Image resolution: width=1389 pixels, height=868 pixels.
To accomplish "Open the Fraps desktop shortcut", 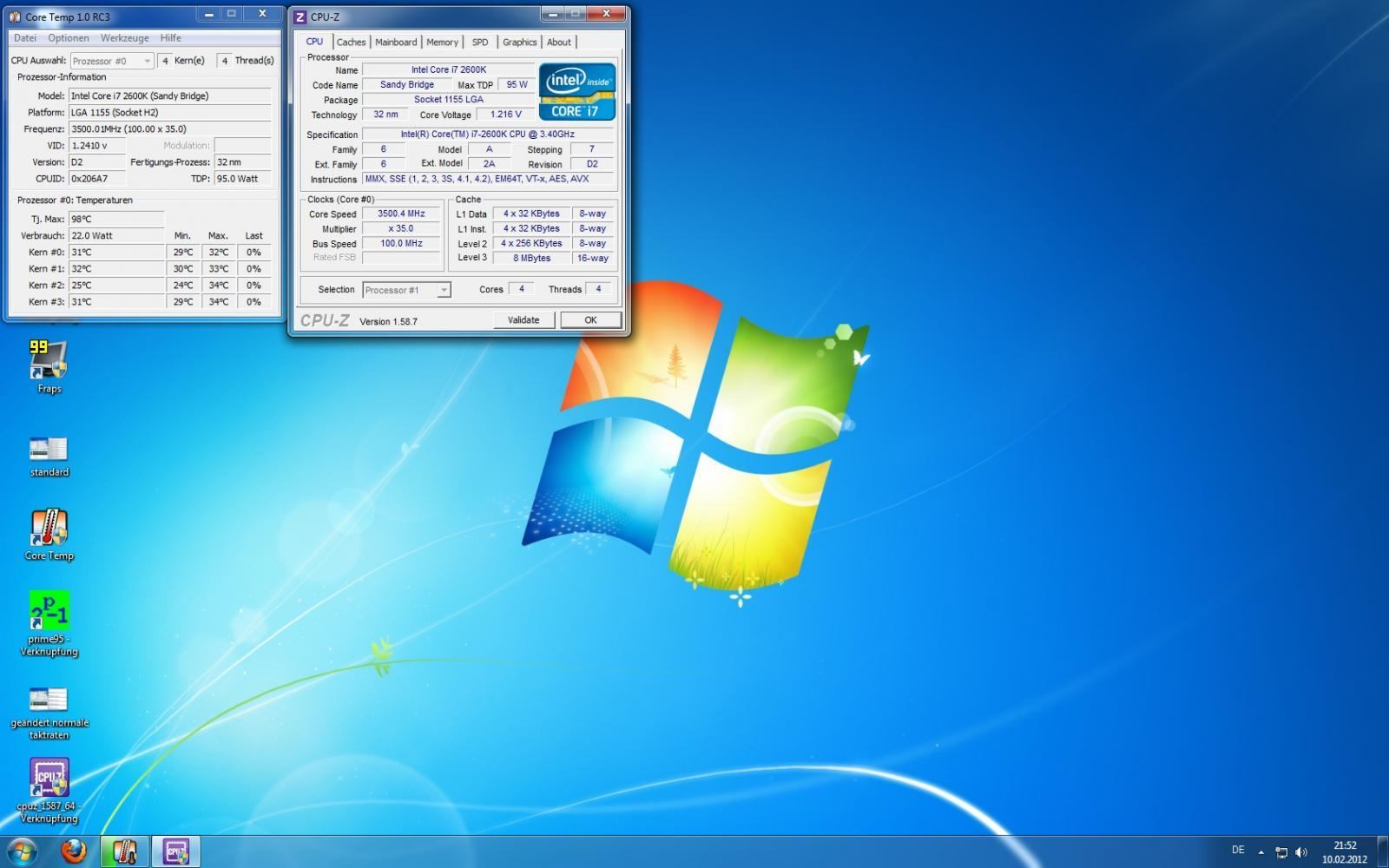I will click(x=49, y=366).
